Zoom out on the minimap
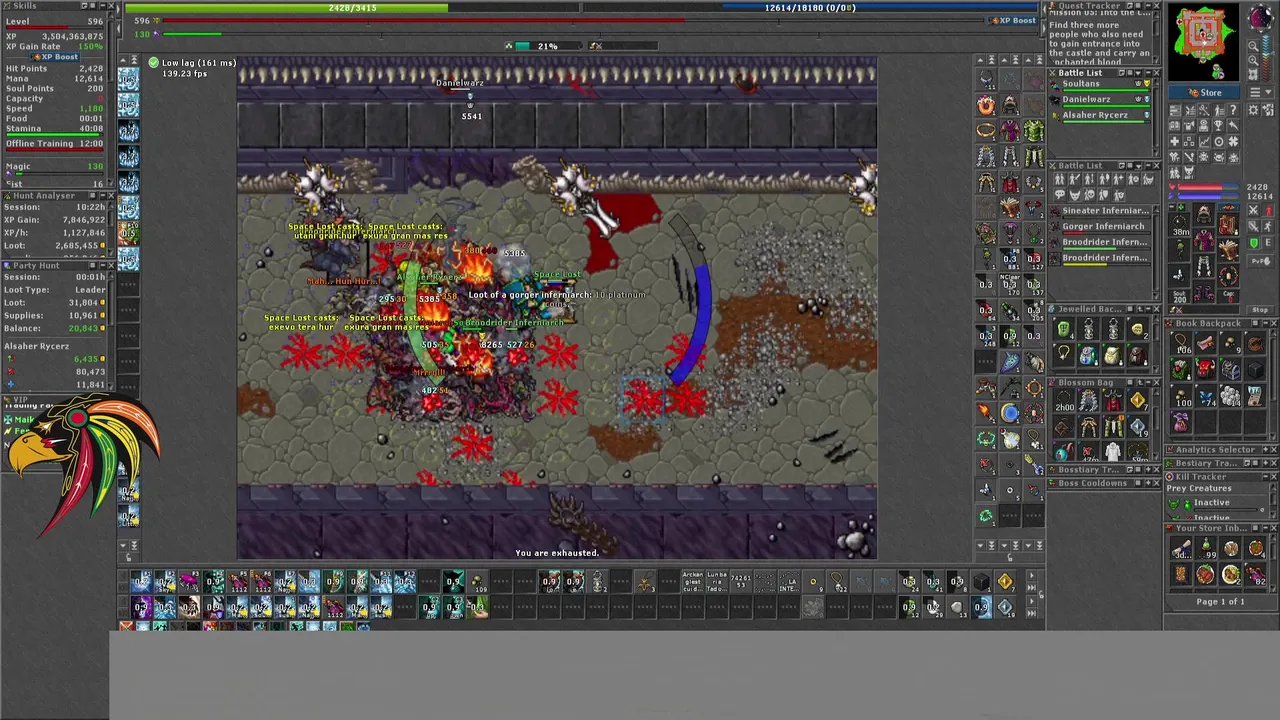The image size is (1280, 720). point(1253,45)
